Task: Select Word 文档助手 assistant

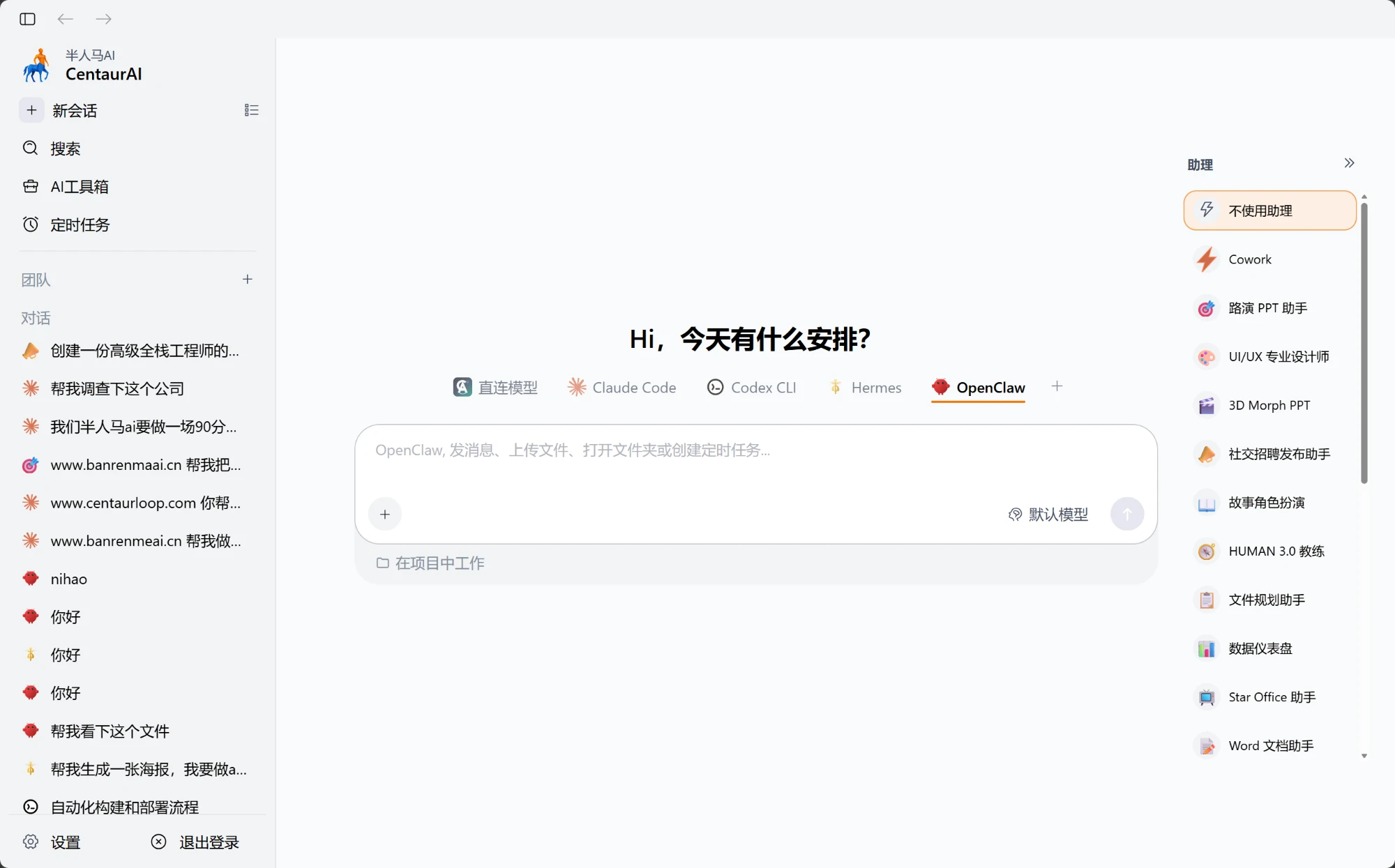Action: [1270, 746]
